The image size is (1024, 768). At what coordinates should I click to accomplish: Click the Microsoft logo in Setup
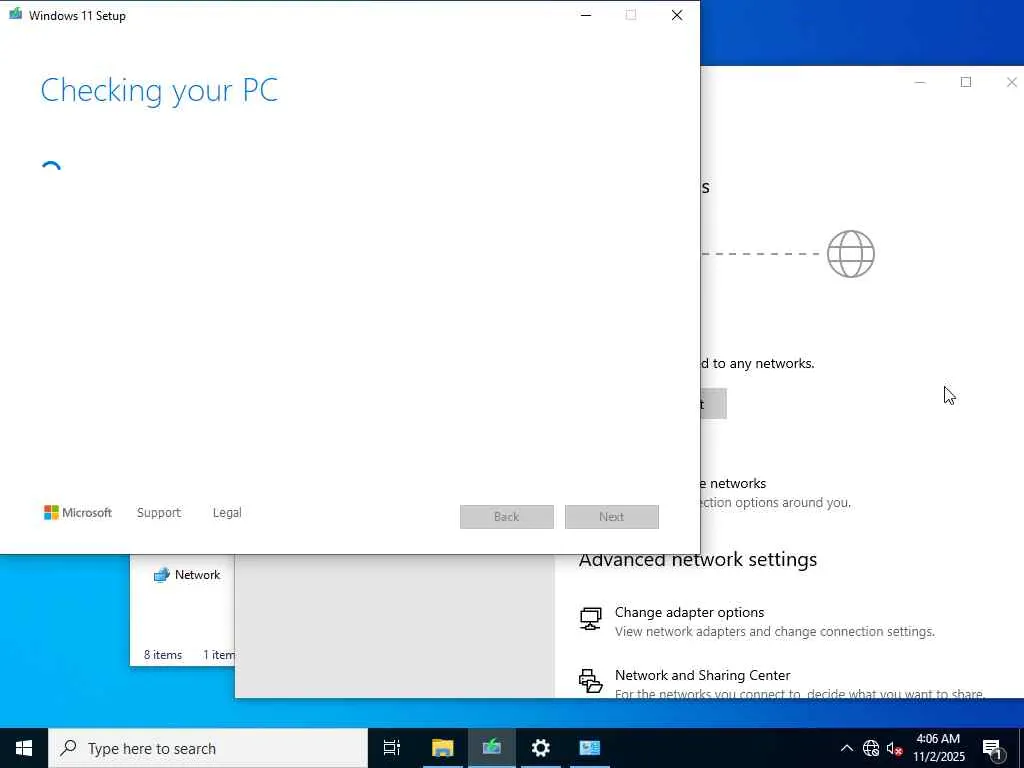78,513
